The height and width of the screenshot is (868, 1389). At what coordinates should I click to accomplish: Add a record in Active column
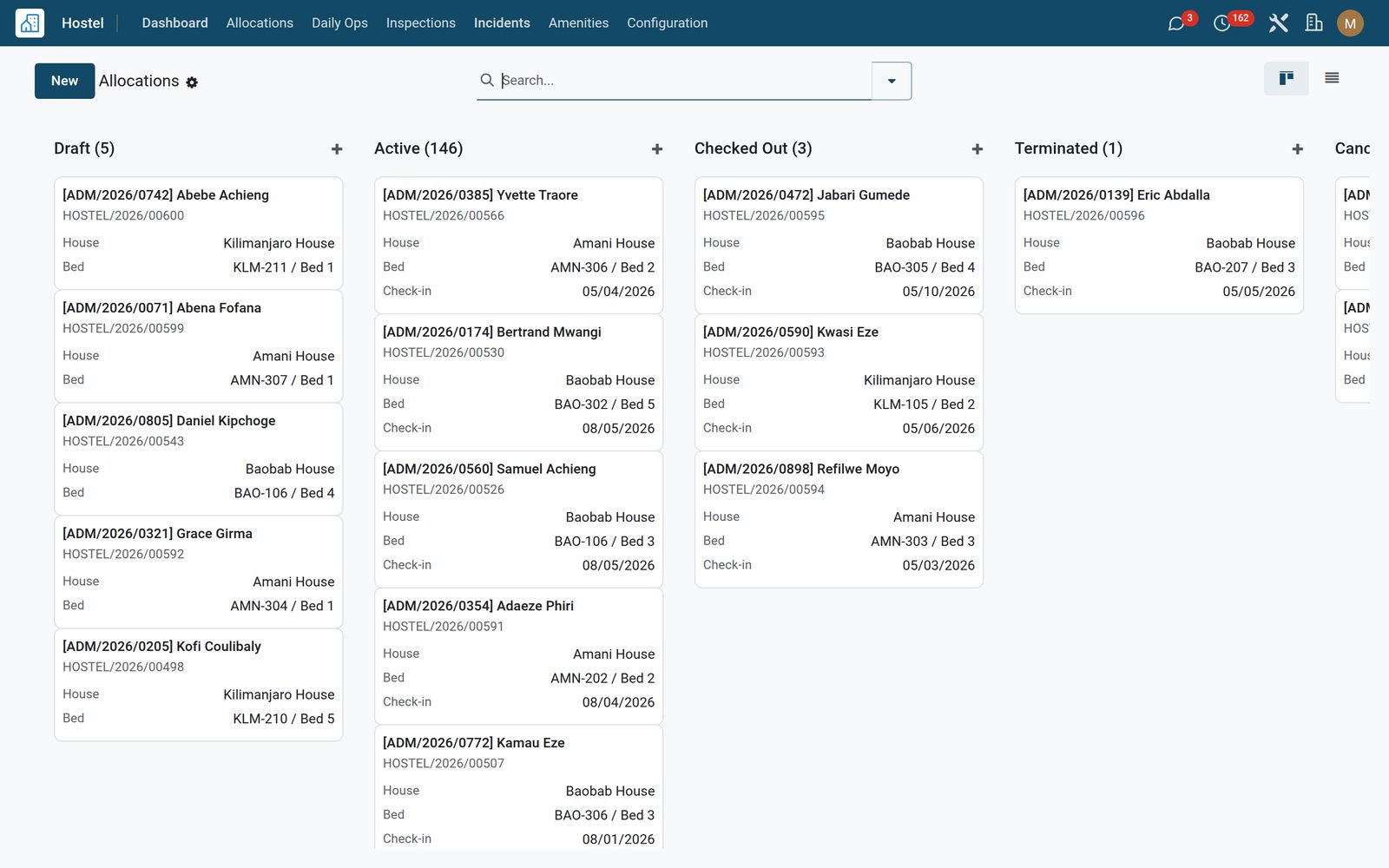[657, 149]
